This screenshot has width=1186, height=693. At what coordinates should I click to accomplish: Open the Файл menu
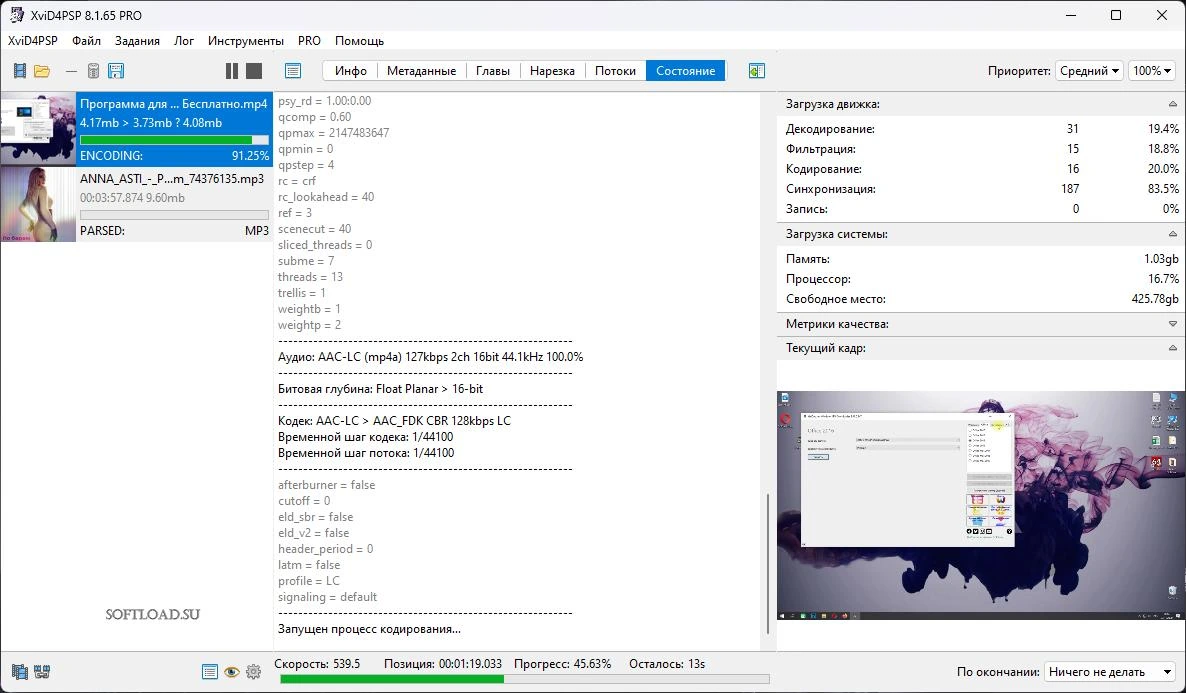pyautogui.click(x=86, y=41)
